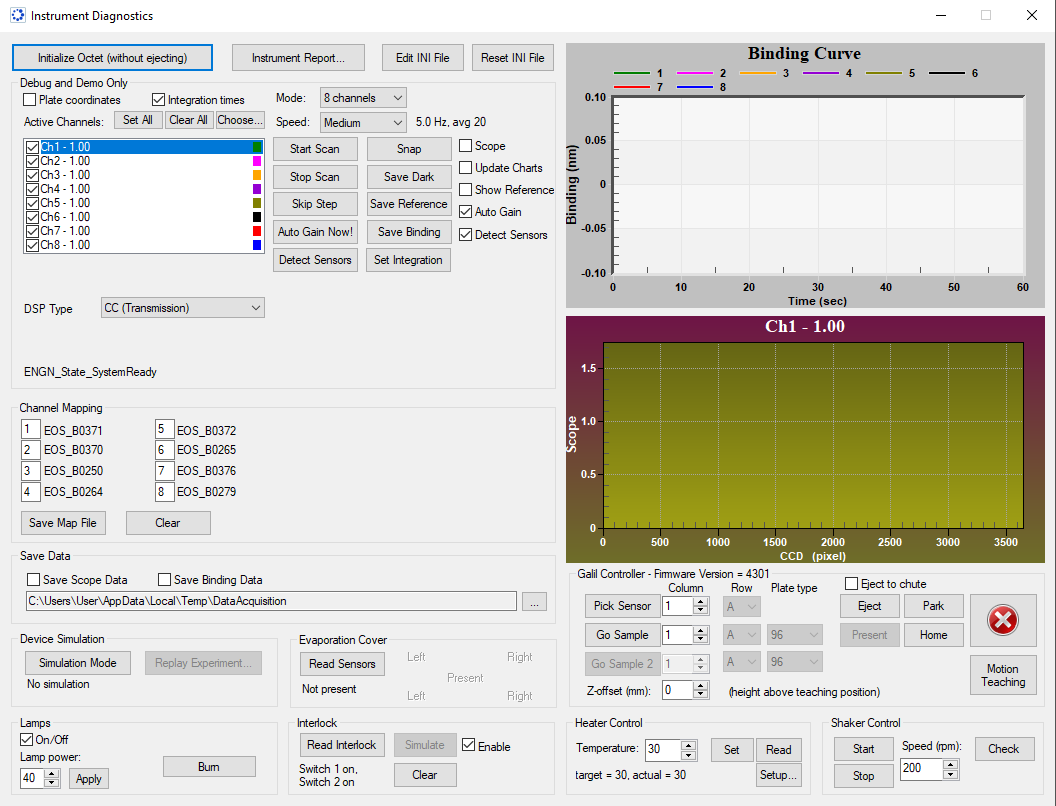Viewport: 1056px width, 806px height.
Task: Click the green Ch1 color swatch
Action: 257,147
